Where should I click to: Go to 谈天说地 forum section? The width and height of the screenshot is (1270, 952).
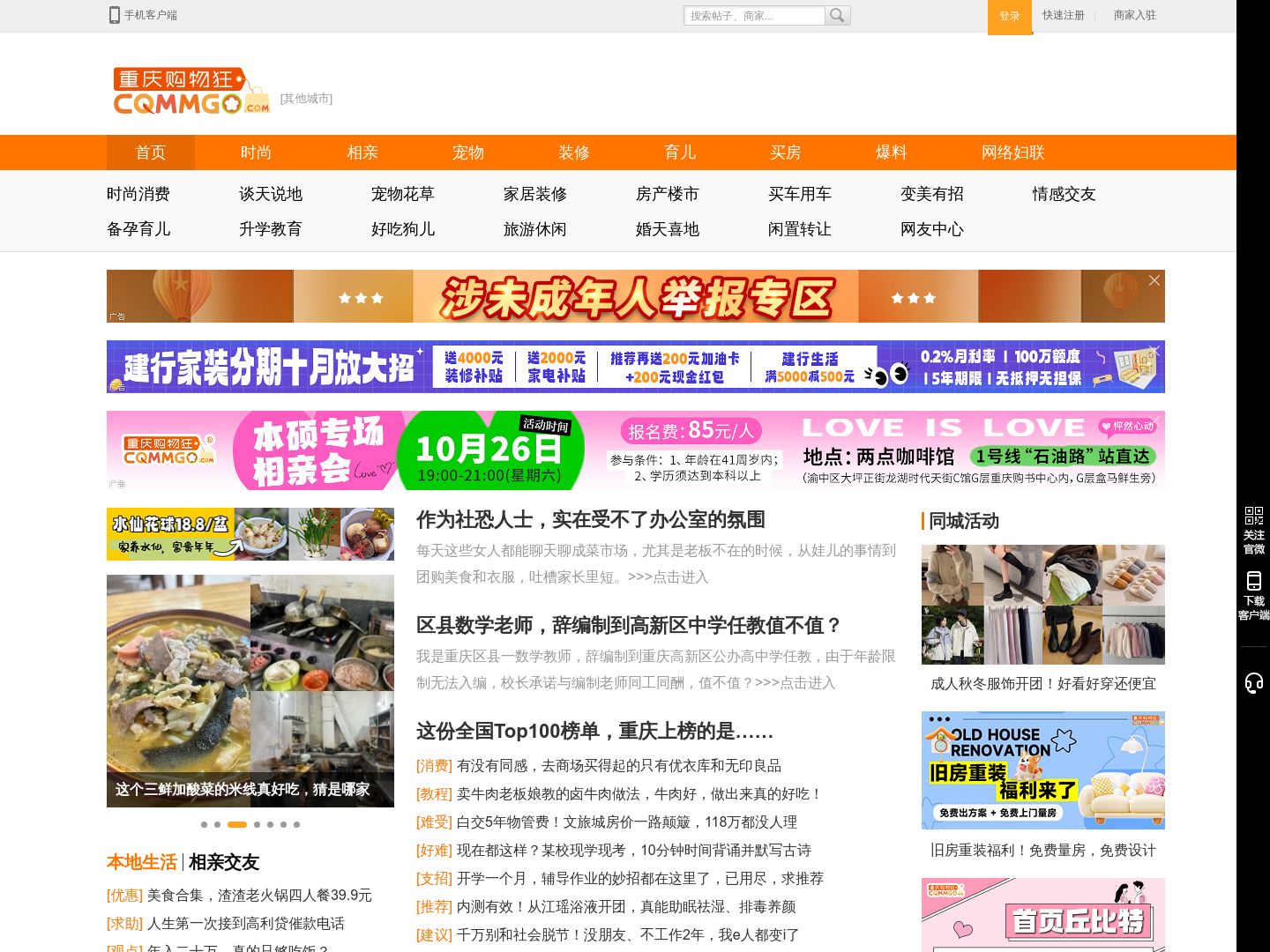271,194
